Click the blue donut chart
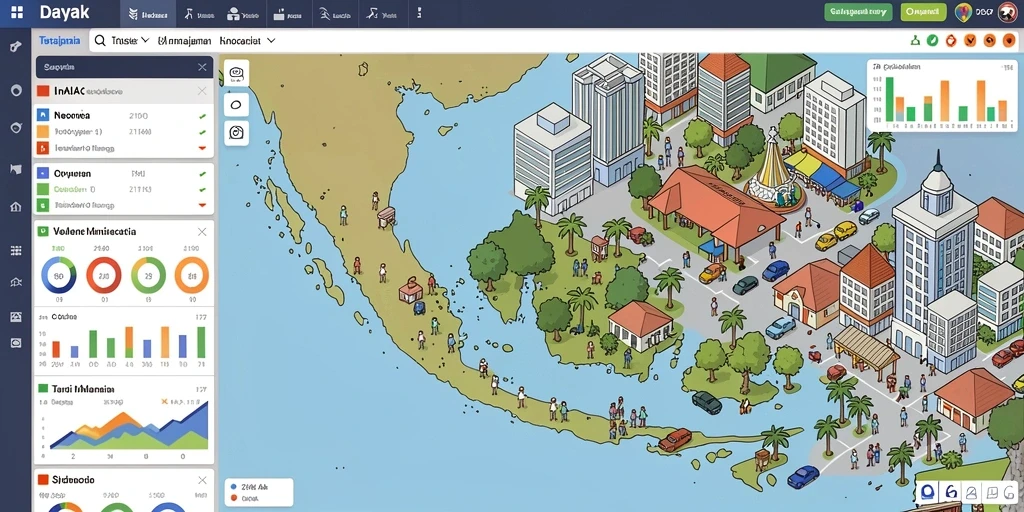1024x512 pixels. point(59,275)
